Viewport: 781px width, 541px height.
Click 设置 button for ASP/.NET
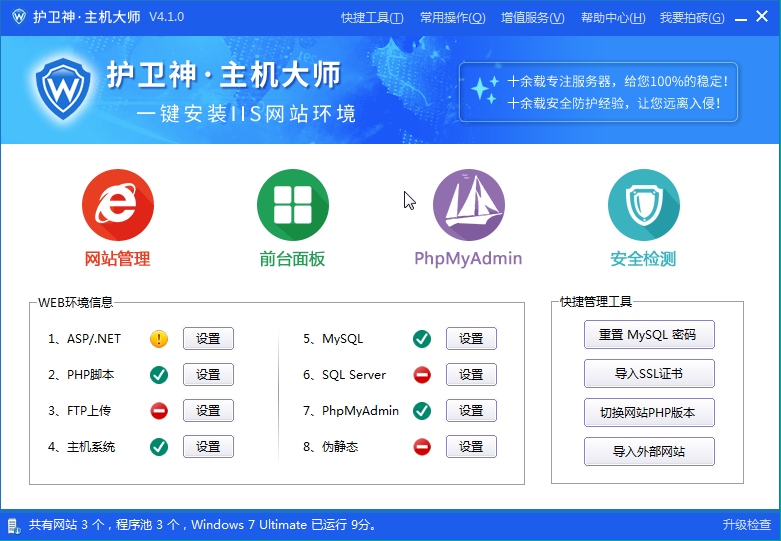coord(208,339)
